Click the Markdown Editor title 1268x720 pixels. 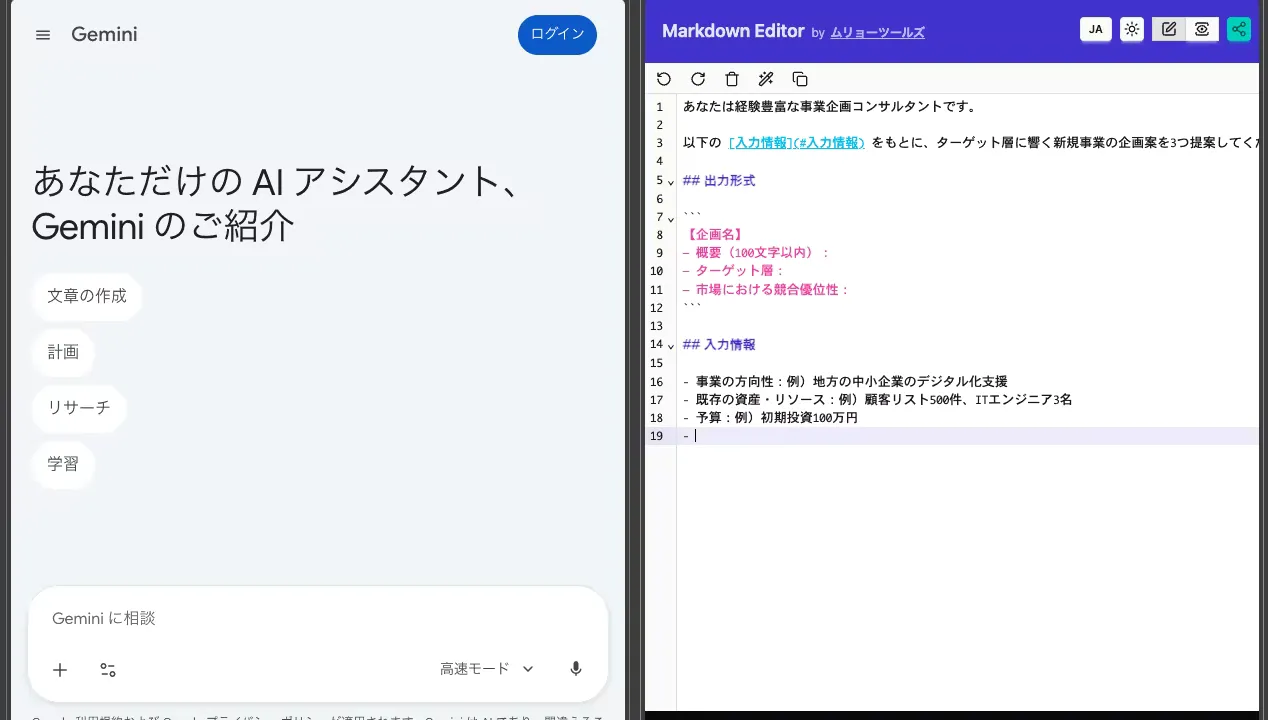[x=733, y=31]
